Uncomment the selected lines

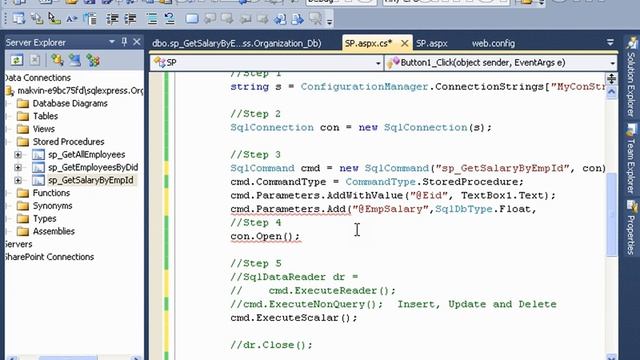point(169,19)
